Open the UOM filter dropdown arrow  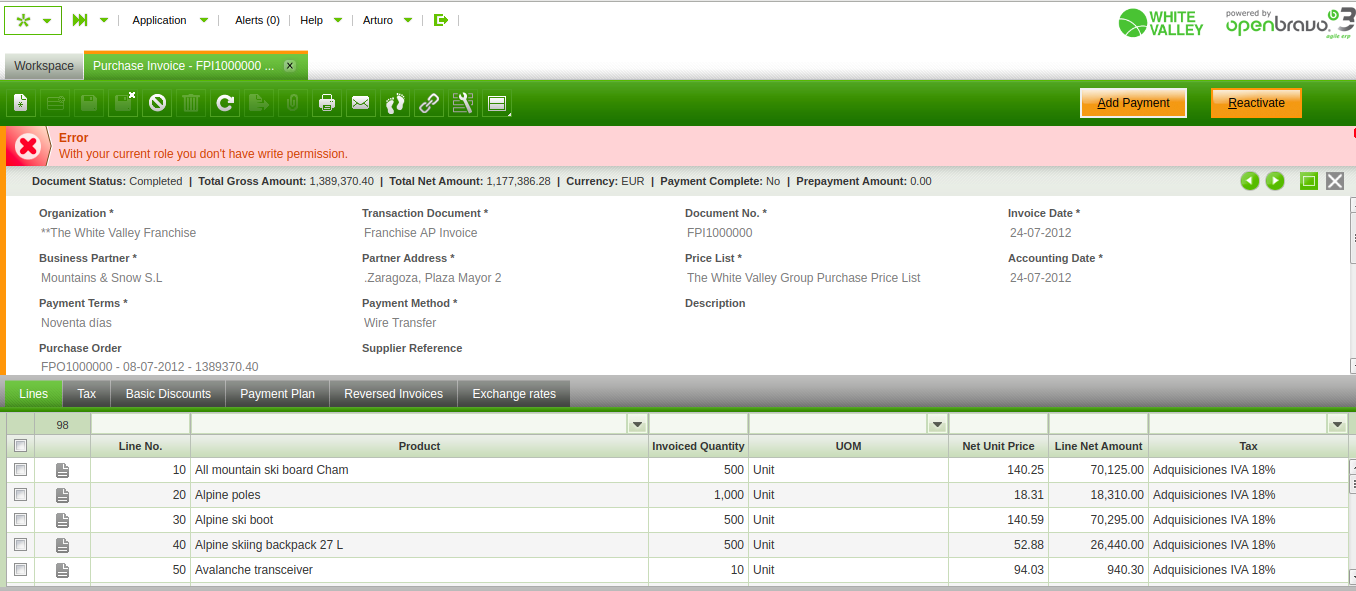[x=937, y=425]
